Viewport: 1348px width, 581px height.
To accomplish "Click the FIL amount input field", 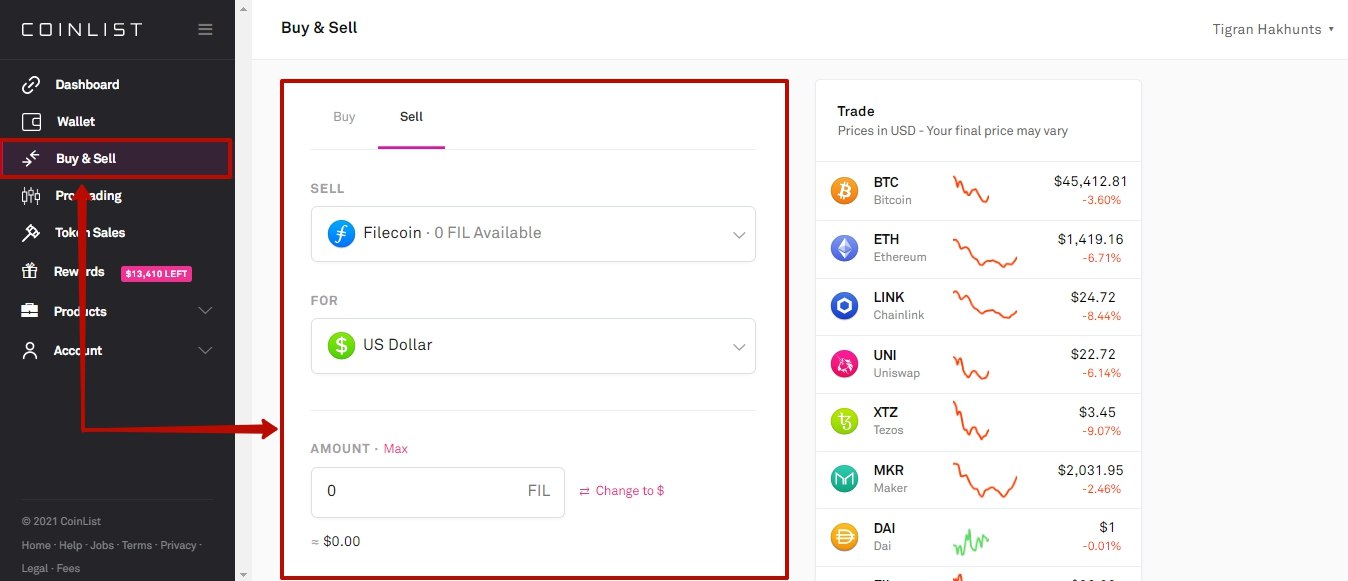I will click(x=438, y=492).
